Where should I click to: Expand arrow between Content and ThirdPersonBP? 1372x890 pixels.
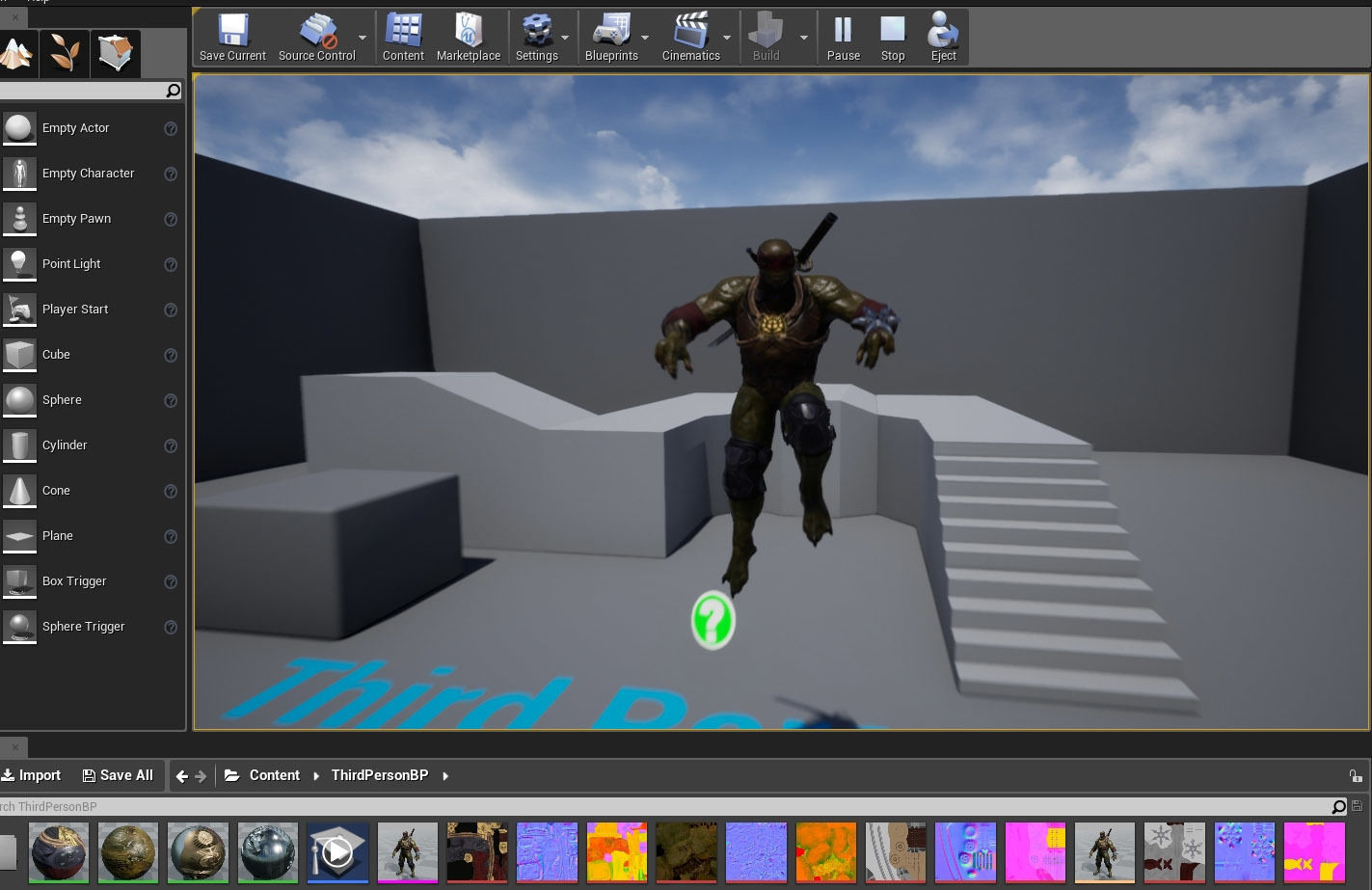point(316,775)
